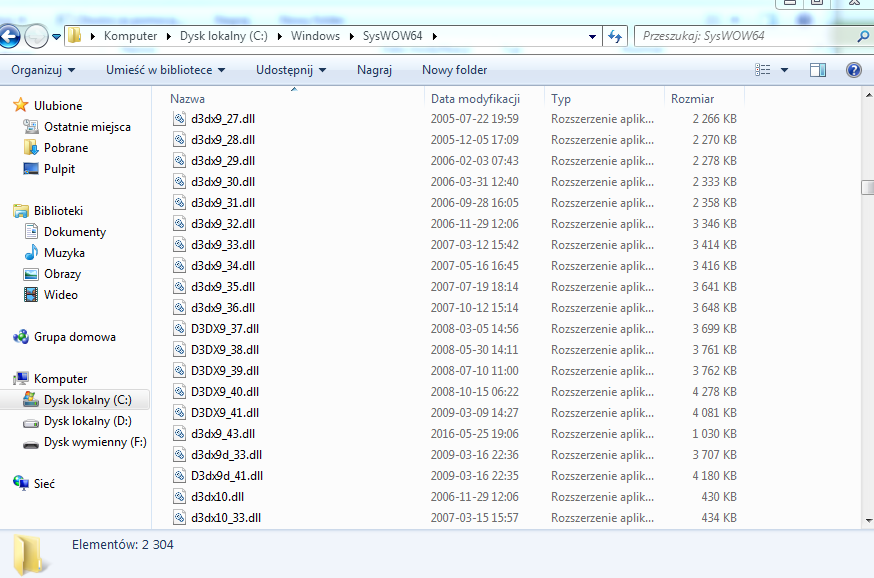Click SysWOW64 breadcrumb segment
Image resolution: width=874 pixels, height=578 pixels.
(x=392, y=36)
